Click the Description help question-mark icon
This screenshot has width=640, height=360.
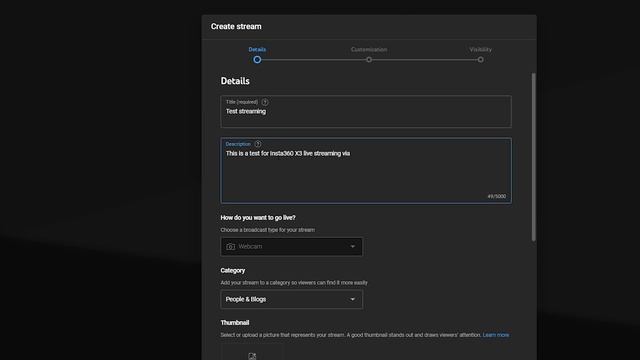point(258,144)
